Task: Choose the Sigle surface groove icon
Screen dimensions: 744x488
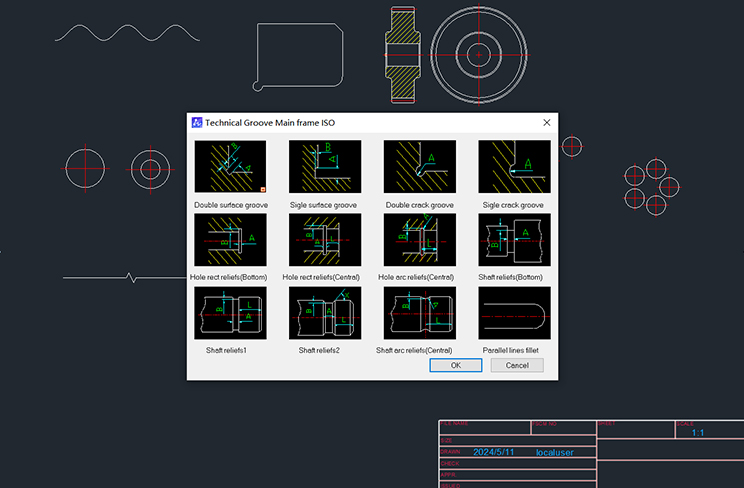Action: (325, 167)
